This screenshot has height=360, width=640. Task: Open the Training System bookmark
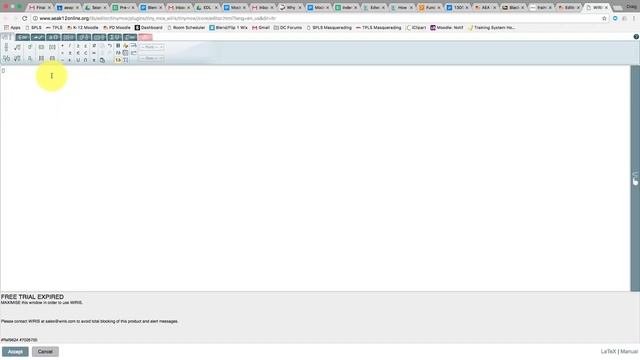click(491, 28)
